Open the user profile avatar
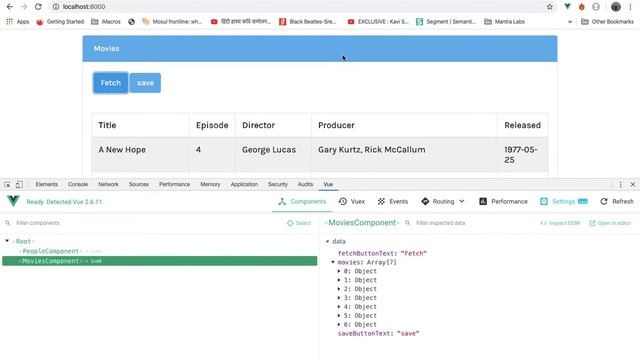This screenshot has height=360, width=640. 616,7
